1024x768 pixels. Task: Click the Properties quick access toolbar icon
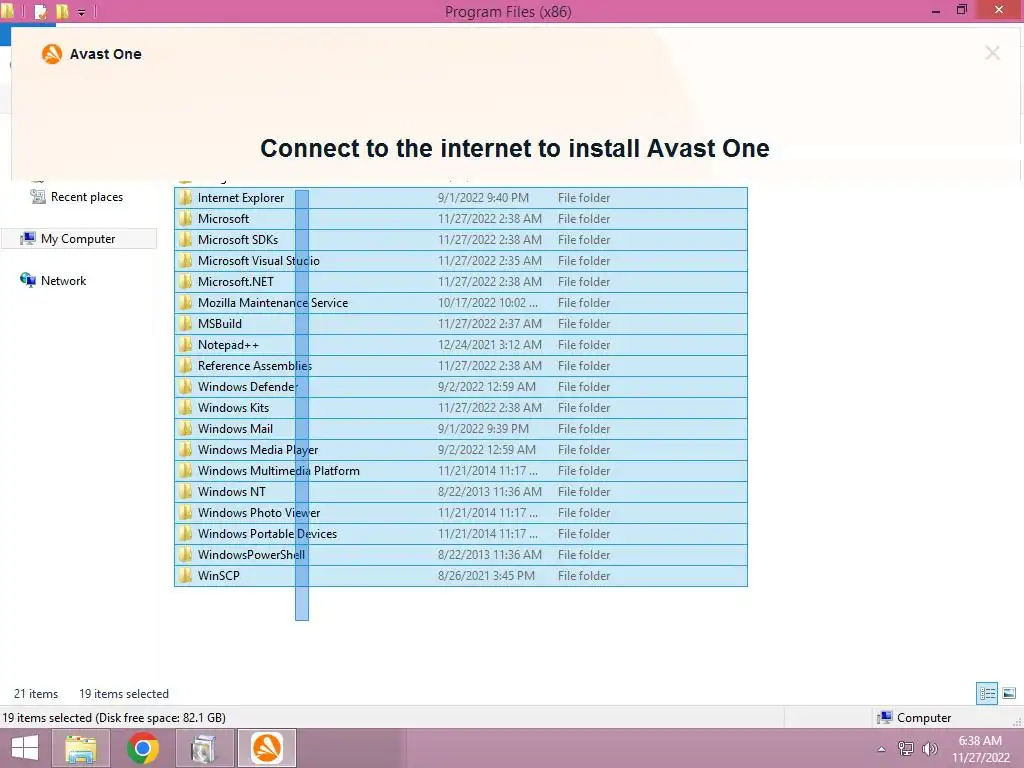(40, 11)
